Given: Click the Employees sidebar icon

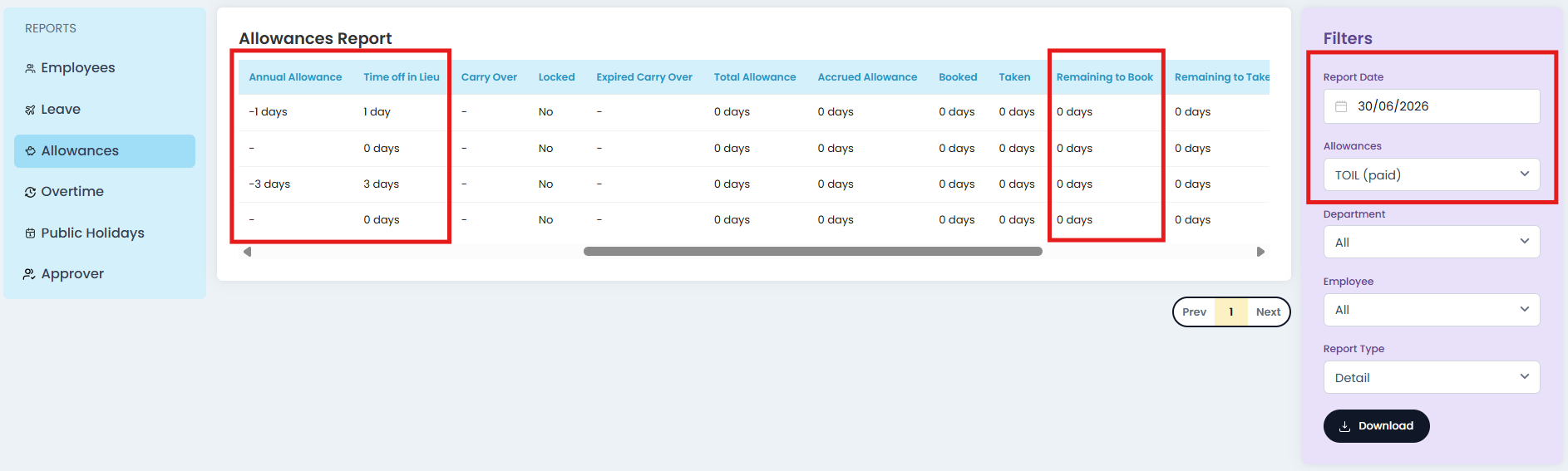Looking at the screenshot, I should click(x=30, y=68).
